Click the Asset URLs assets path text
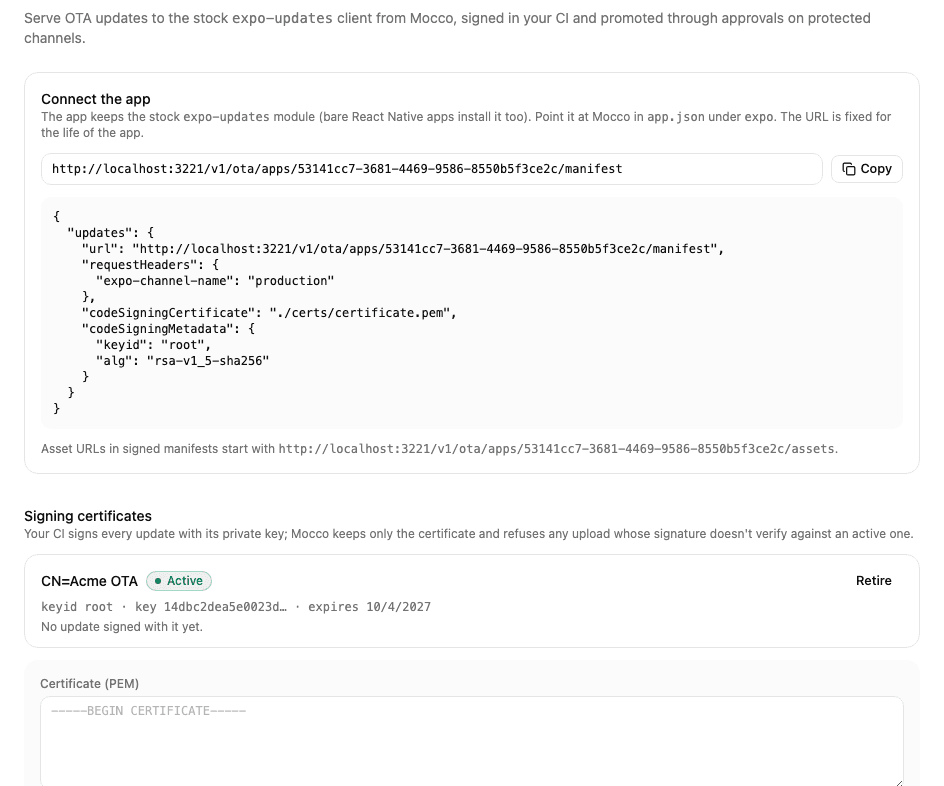The image size is (944, 786). [x=557, y=449]
